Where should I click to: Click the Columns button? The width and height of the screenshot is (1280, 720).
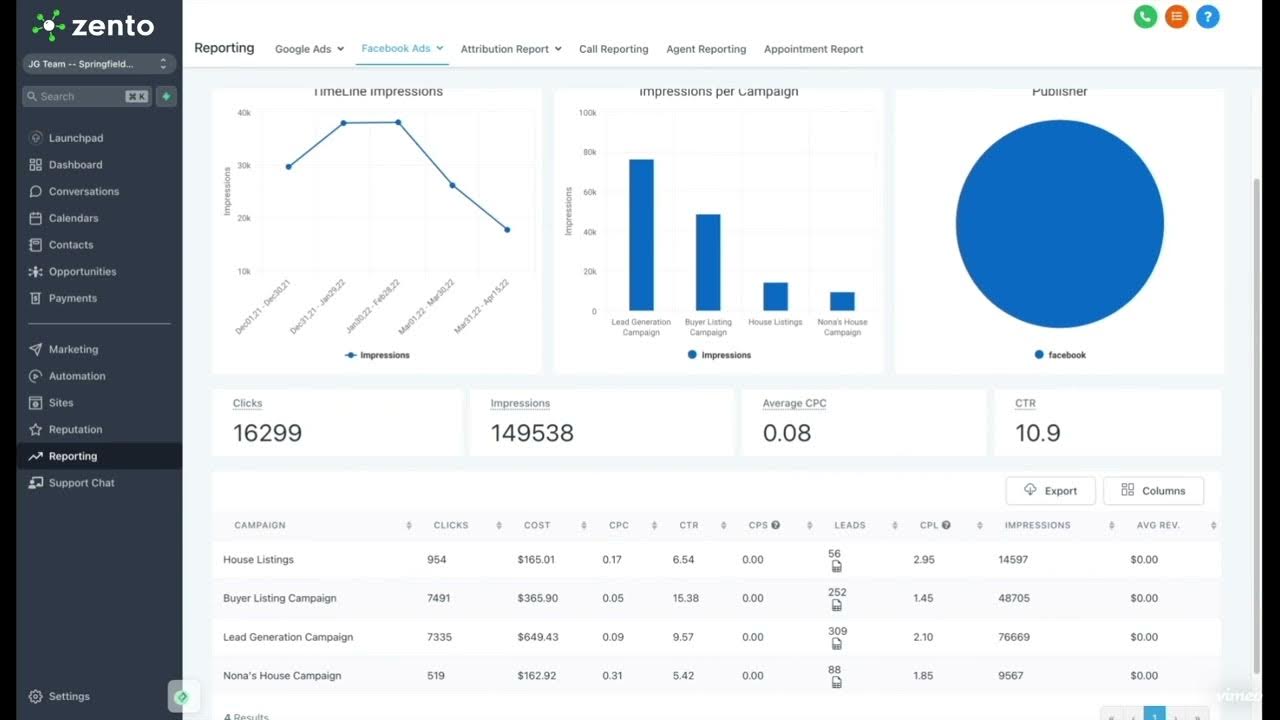click(x=1153, y=490)
